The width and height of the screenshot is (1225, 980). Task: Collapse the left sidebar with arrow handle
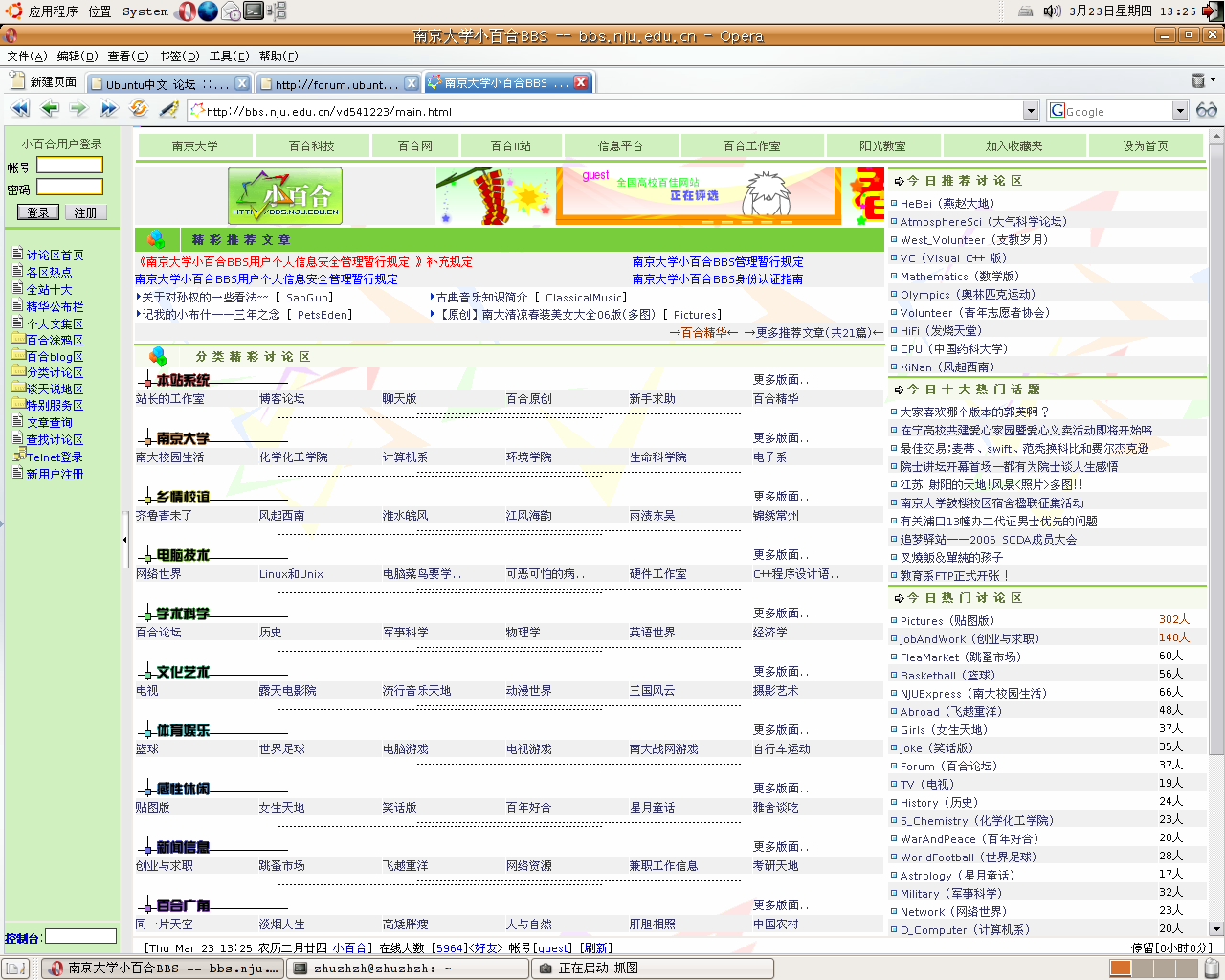coord(125,540)
